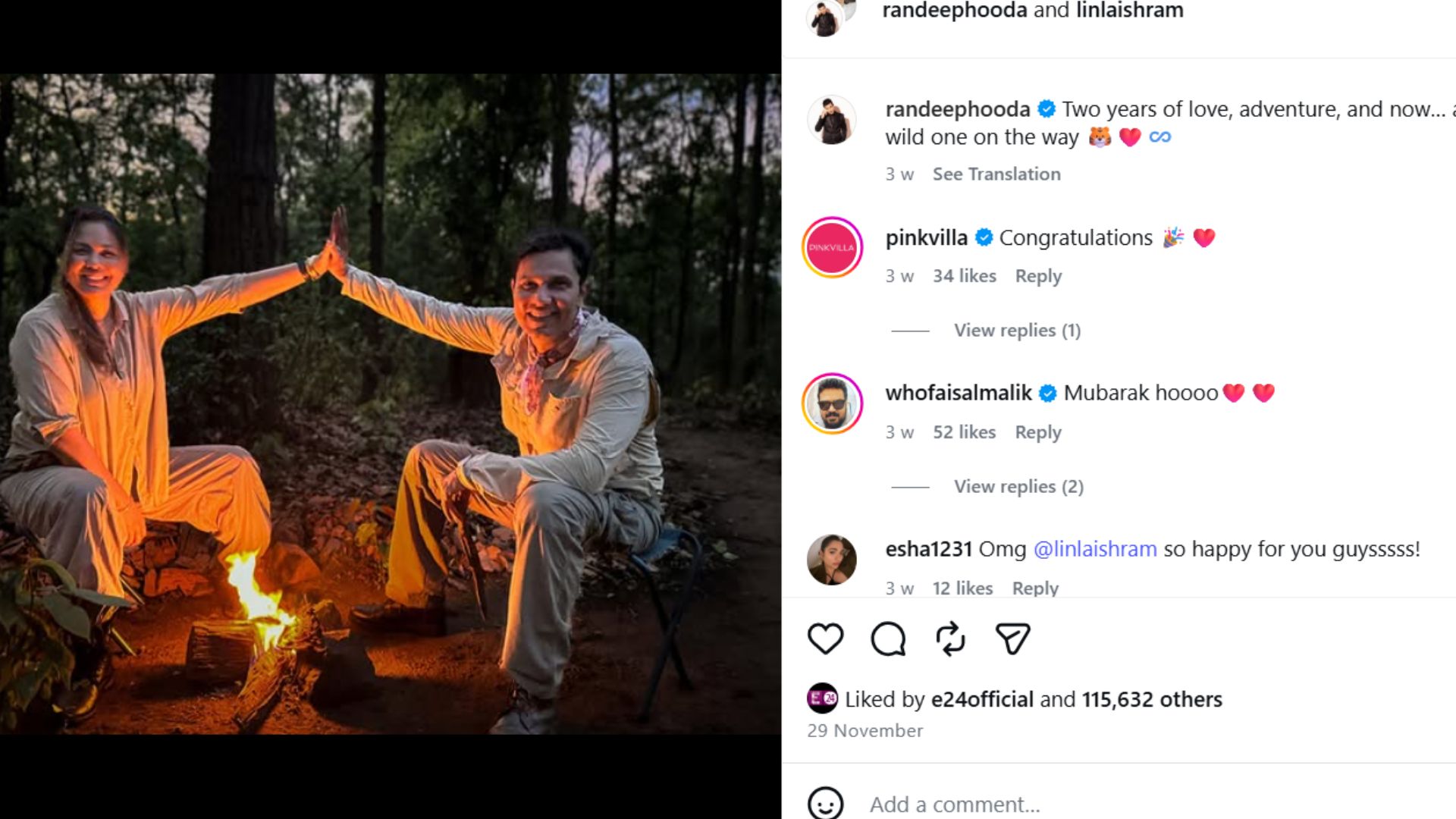Screen dimensions: 1456x819
Task: Like the post with heart icon
Action: point(825,639)
